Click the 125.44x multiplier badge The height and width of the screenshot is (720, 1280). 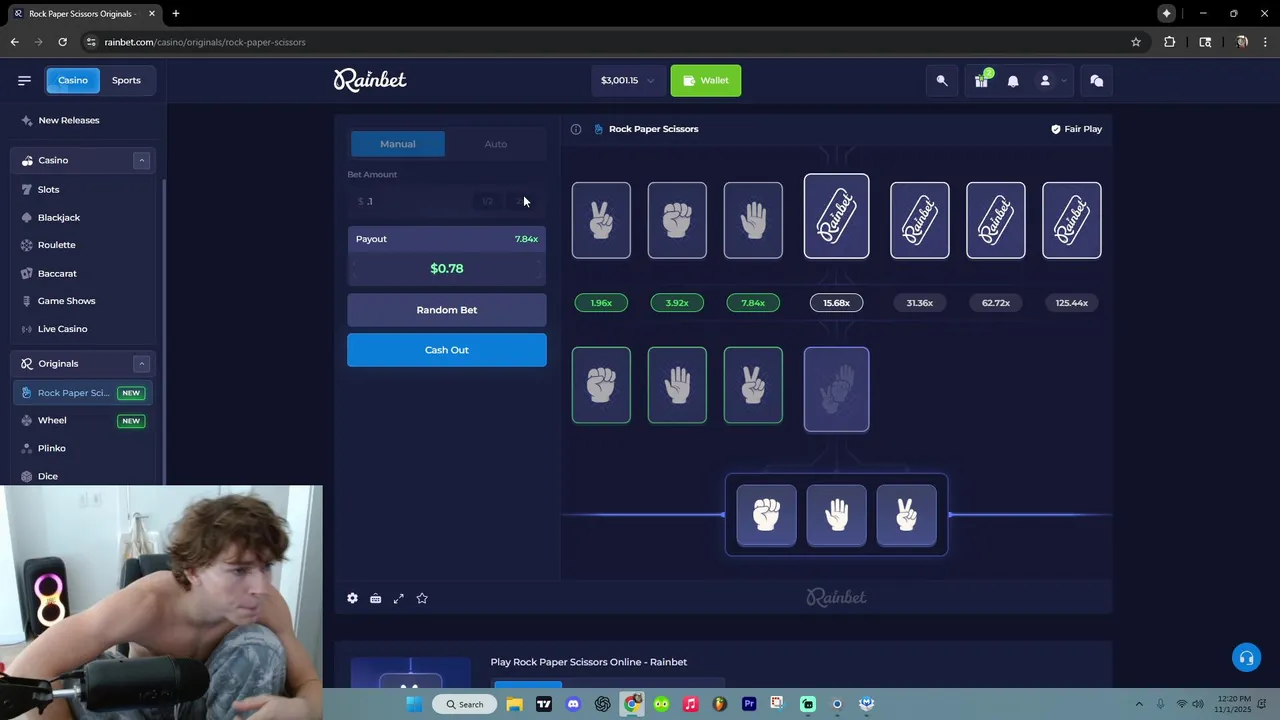(x=1072, y=303)
